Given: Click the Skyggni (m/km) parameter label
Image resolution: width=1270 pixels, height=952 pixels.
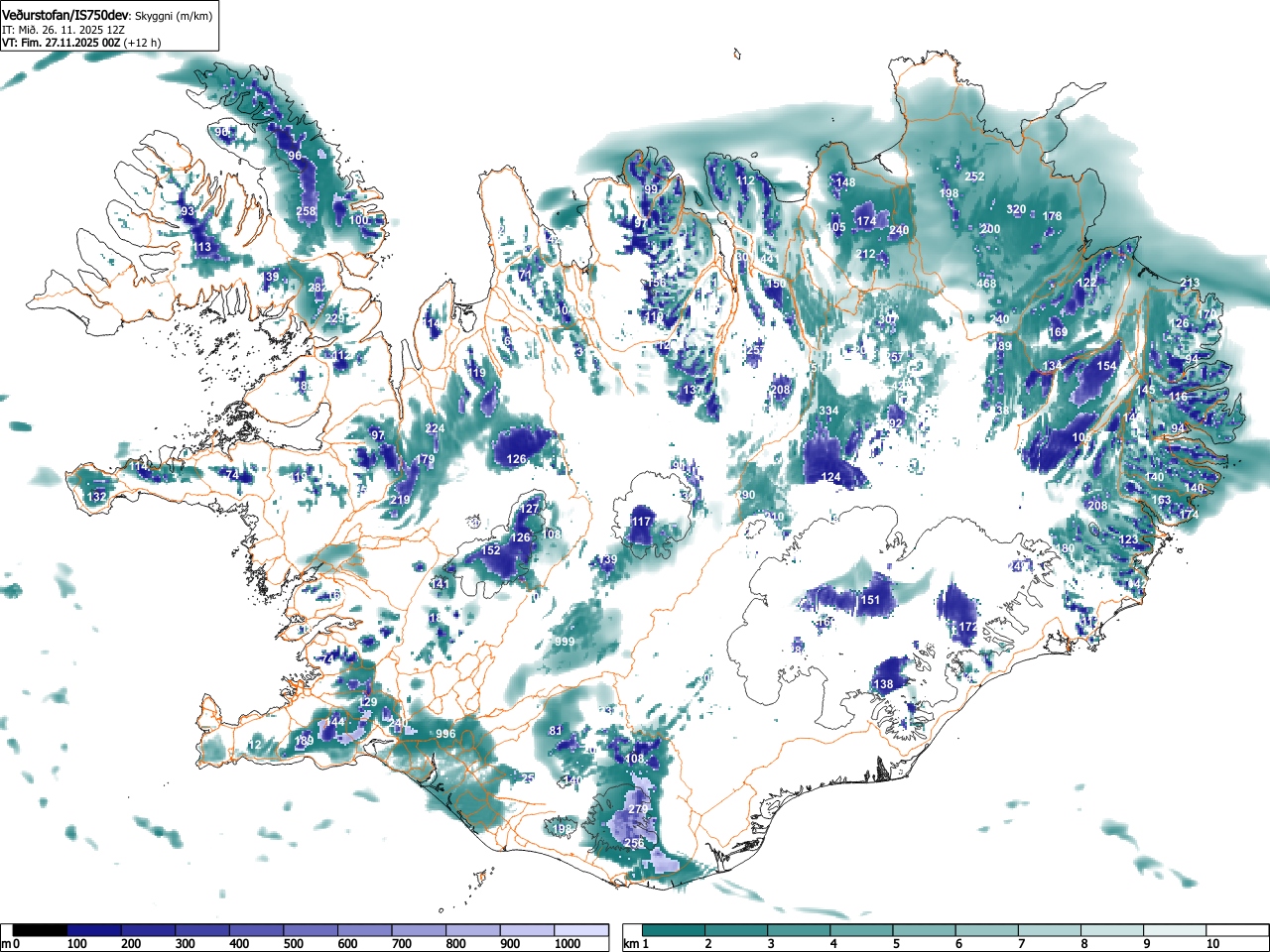Looking at the screenshot, I should 174,16.
